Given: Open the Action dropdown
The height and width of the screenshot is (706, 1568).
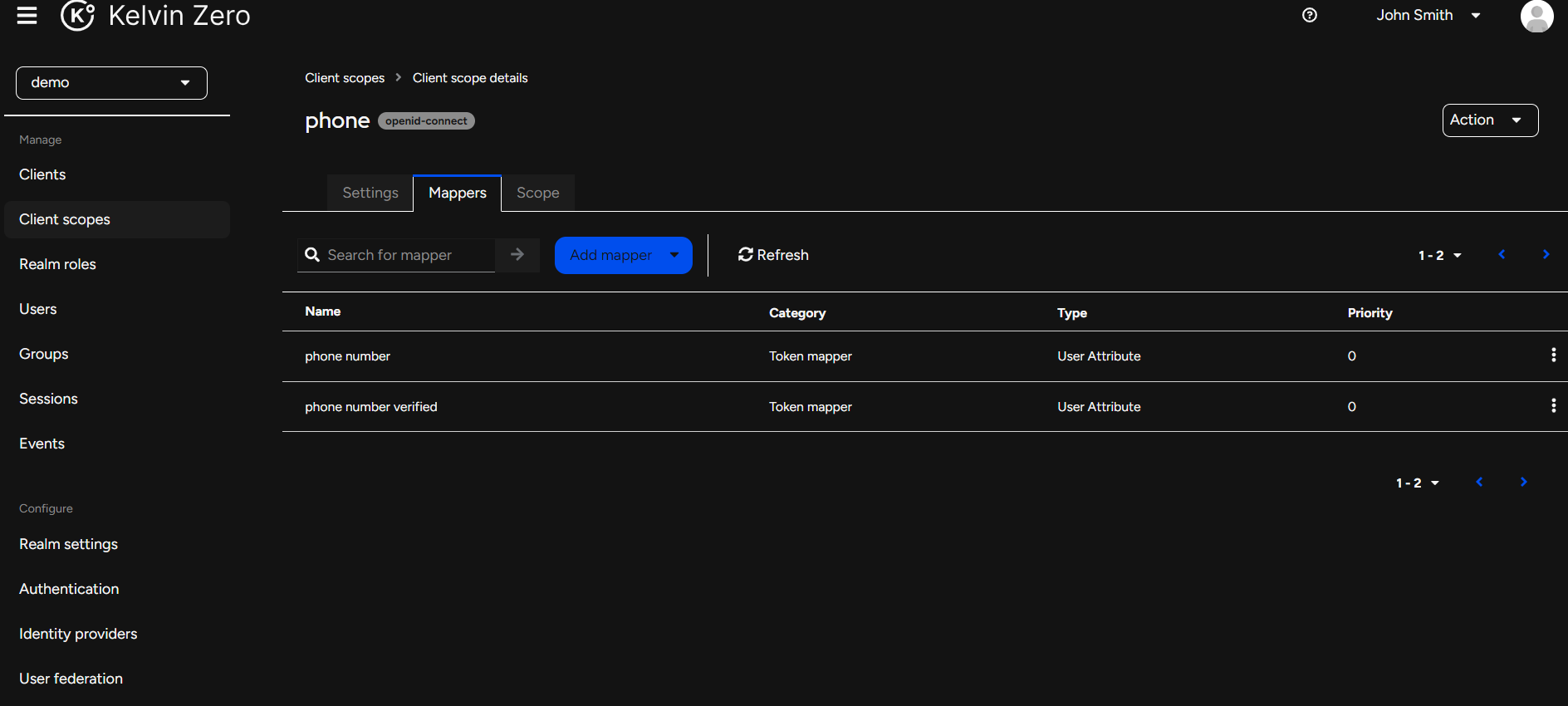Looking at the screenshot, I should (1490, 120).
